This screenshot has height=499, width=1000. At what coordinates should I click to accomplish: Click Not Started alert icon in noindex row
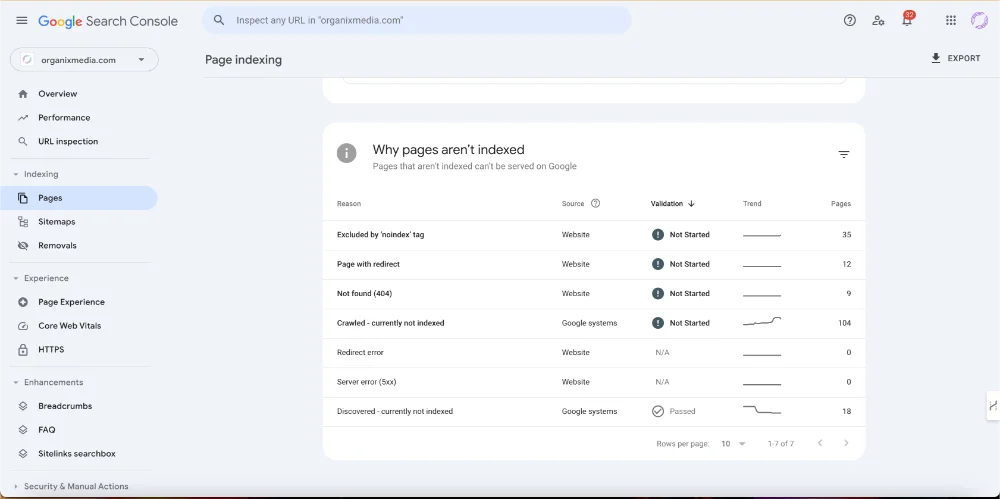pyautogui.click(x=658, y=235)
